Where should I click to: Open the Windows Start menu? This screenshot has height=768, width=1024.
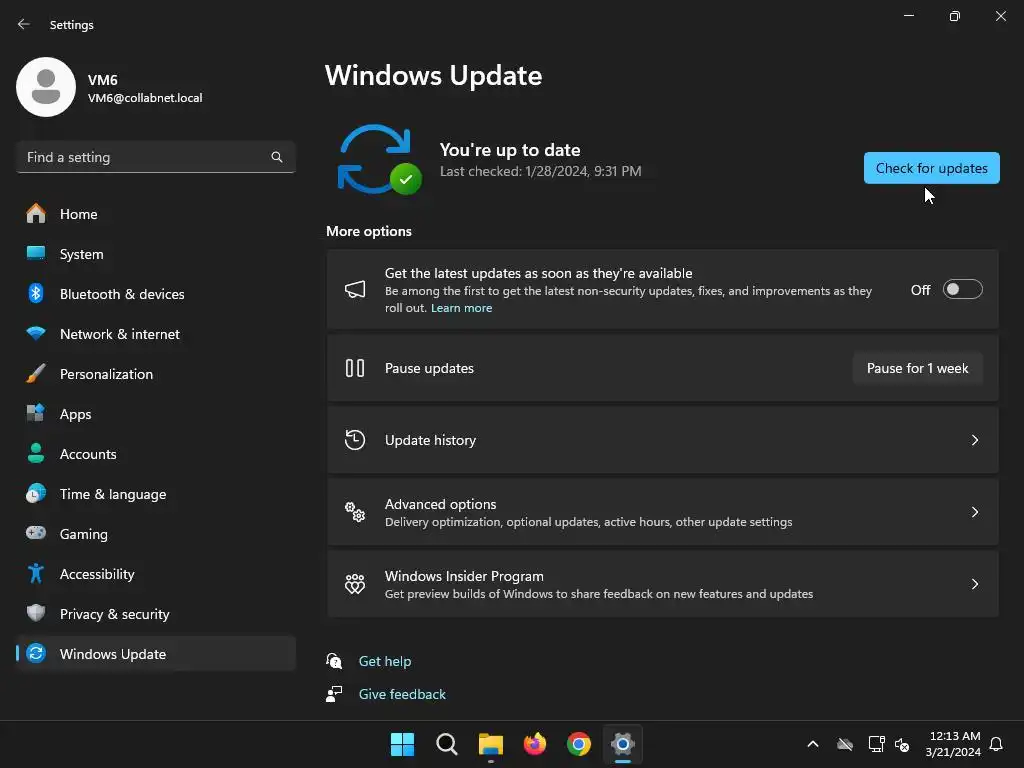[402, 744]
